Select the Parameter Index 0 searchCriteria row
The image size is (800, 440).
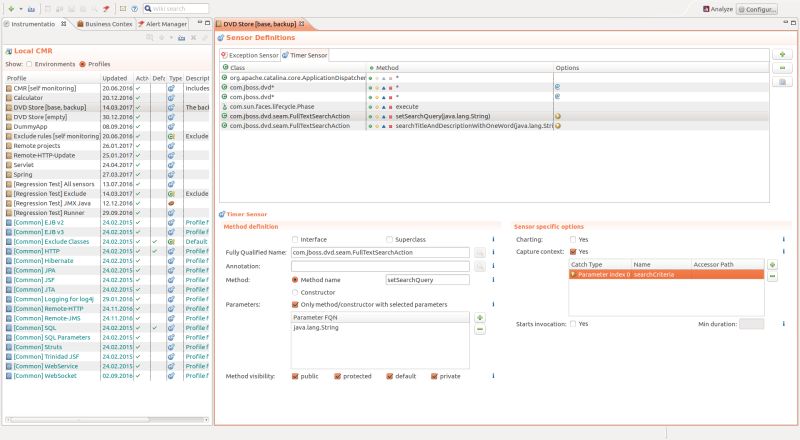pyautogui.click(x=666, y=275)
